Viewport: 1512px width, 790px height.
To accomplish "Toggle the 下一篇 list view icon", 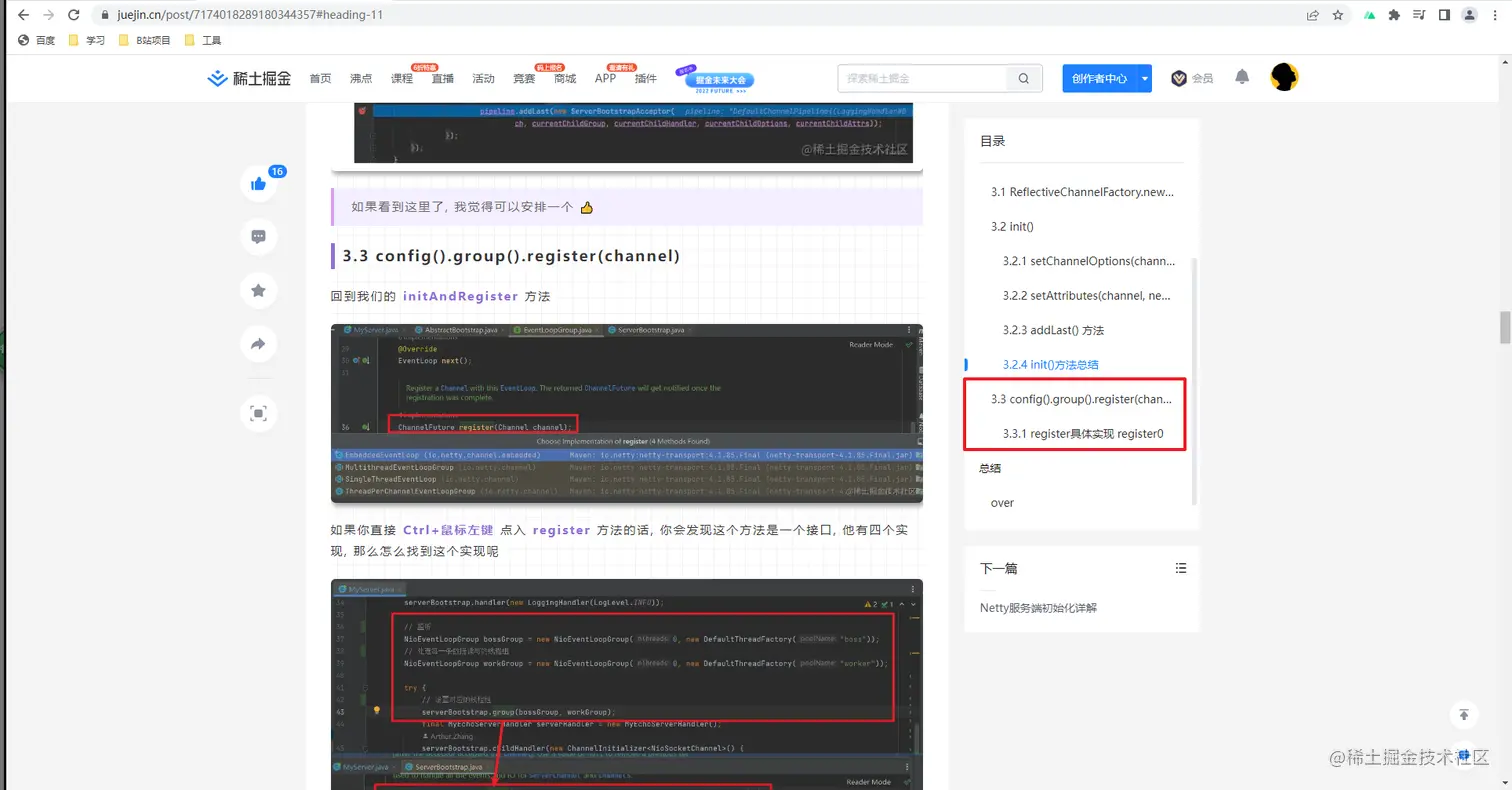I will pos(1181,568).
